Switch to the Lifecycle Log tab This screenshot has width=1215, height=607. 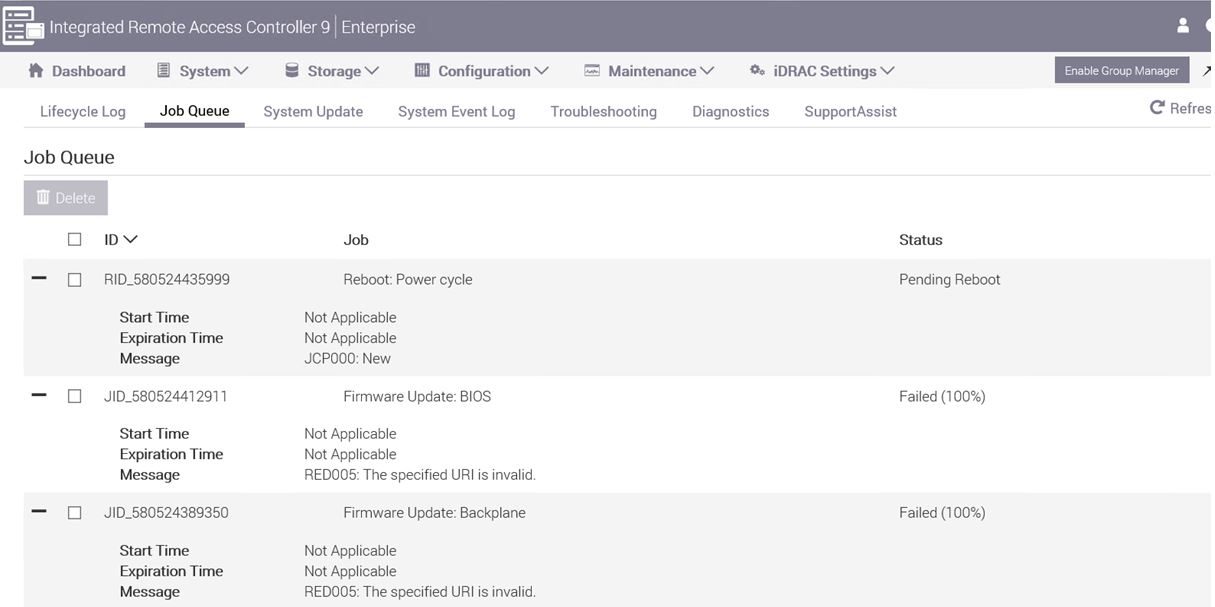(x=83, y=111)
